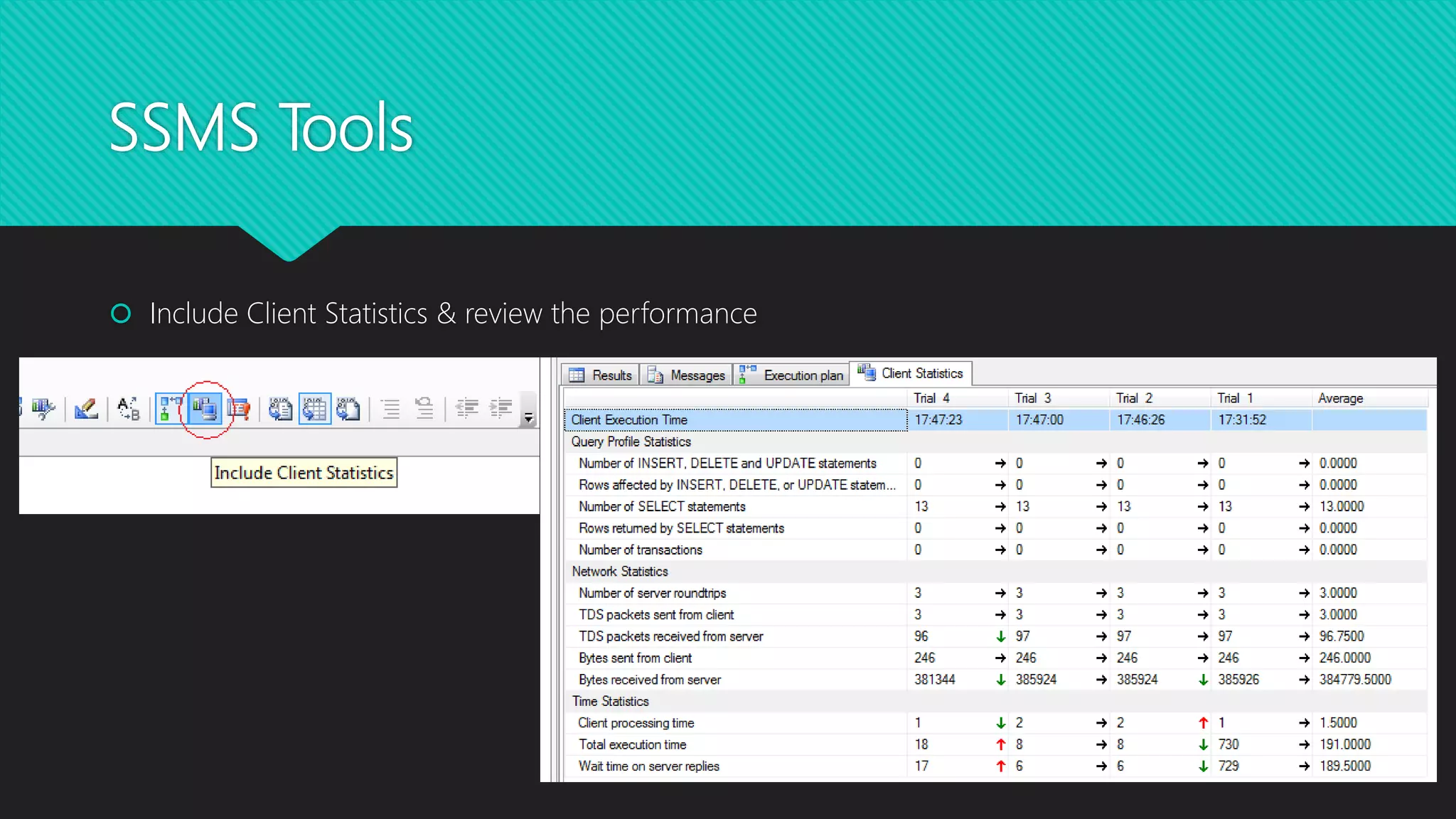The height and width of the screenshot is (819, 1456).
Task: Switch to the Results tab
Action: coord(601,375)
